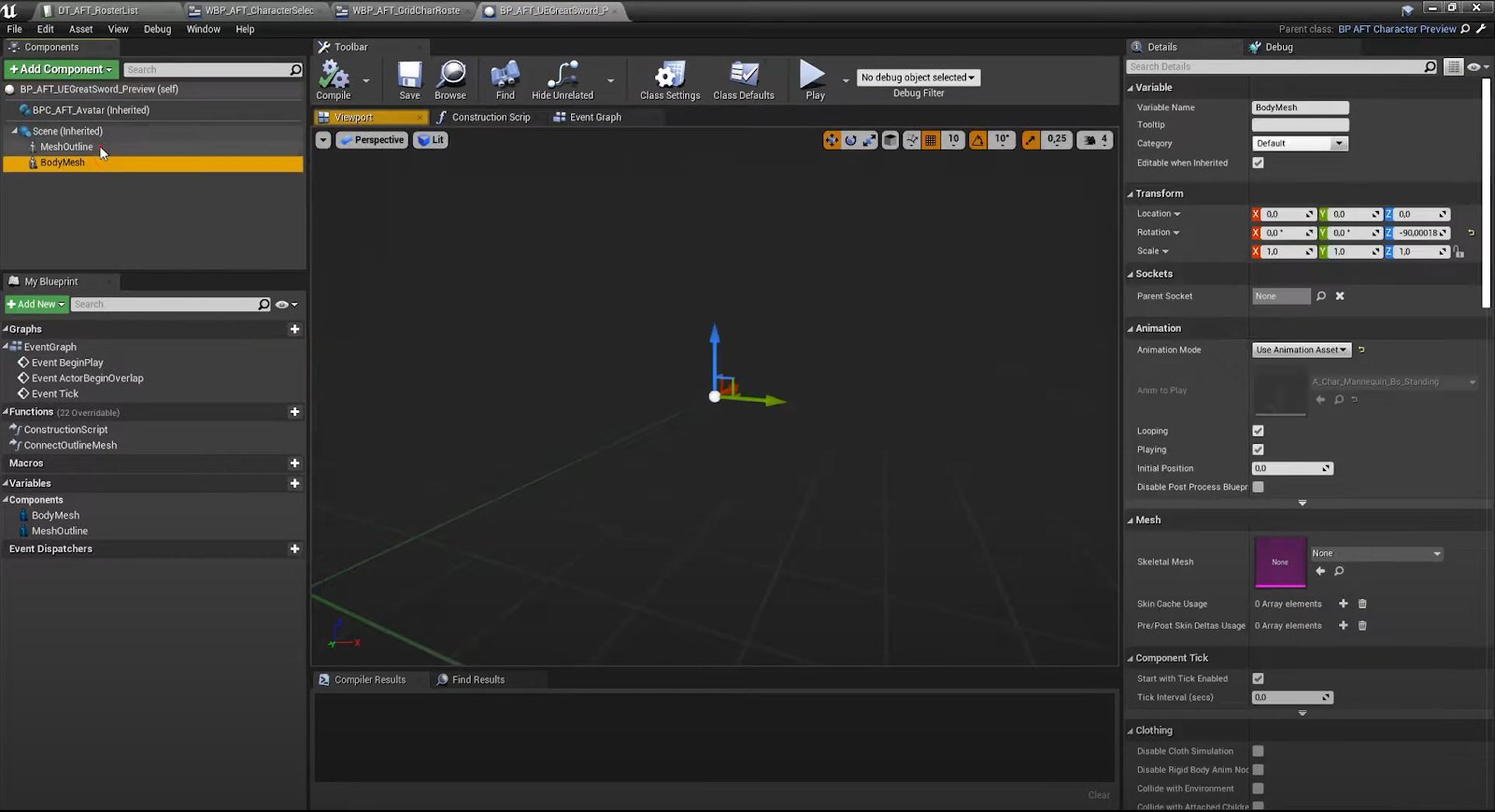This screenshot has width=1495, height=812.
Task: Save the blueprint with the Save icon
Action: click(x=409, y=77)
